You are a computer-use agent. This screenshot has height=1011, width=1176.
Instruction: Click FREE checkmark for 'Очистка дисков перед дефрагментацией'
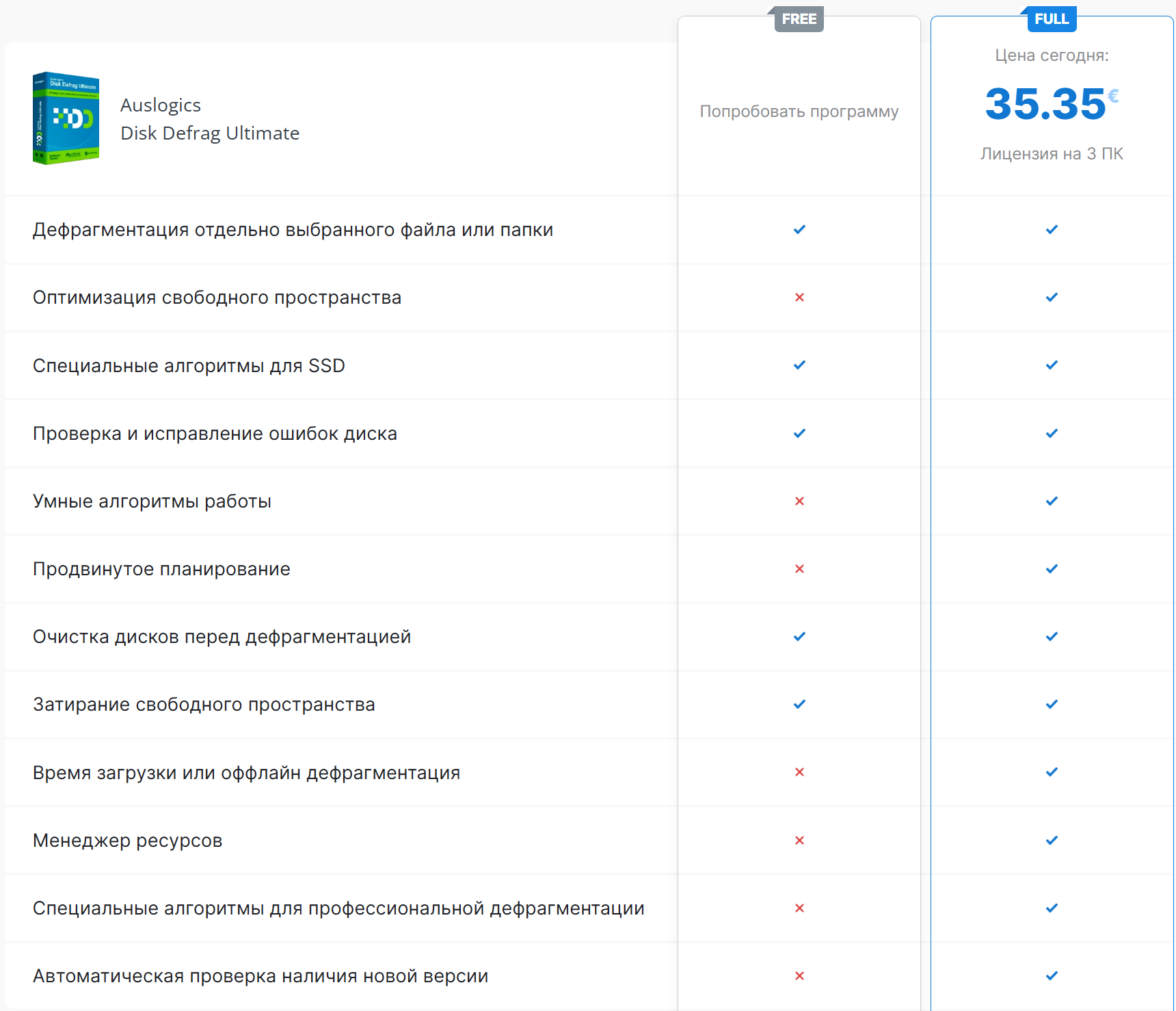[x=799, y=637]
